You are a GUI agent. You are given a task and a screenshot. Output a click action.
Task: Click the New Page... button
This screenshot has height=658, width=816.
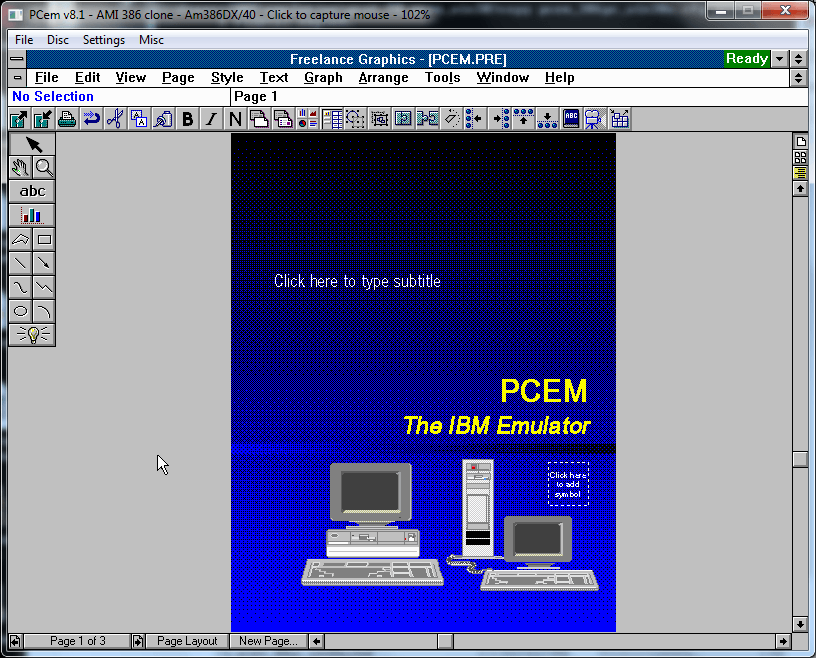point(268,641)
